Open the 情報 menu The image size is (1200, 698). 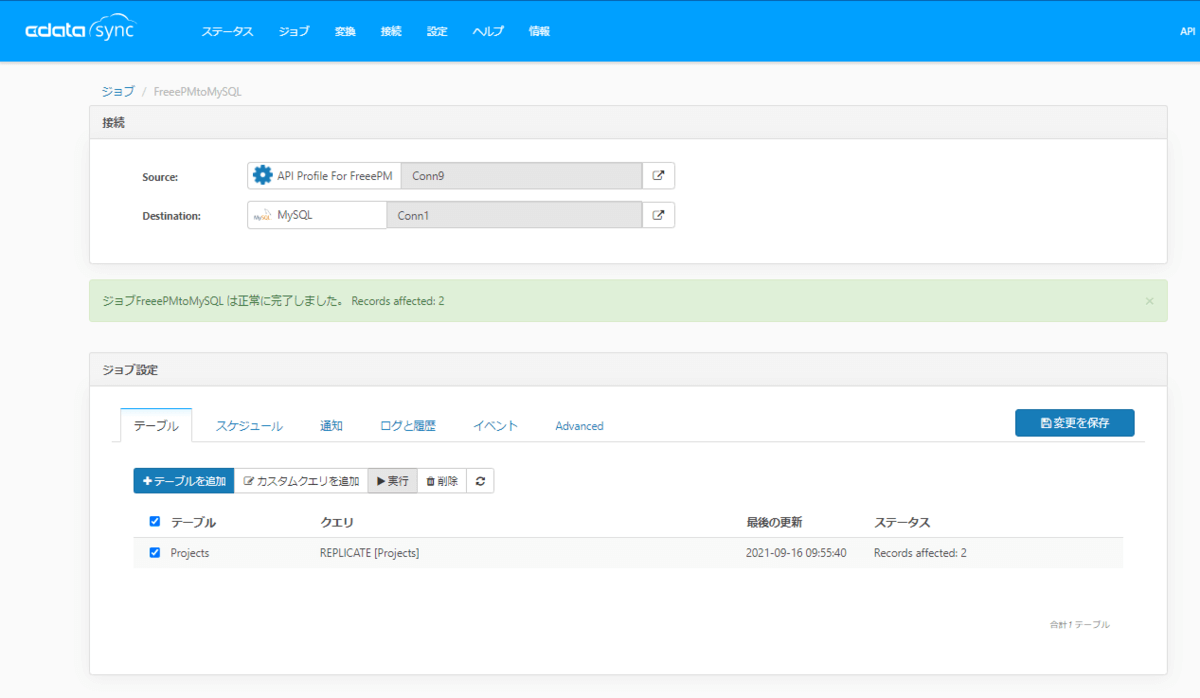[x=539, y=31]
